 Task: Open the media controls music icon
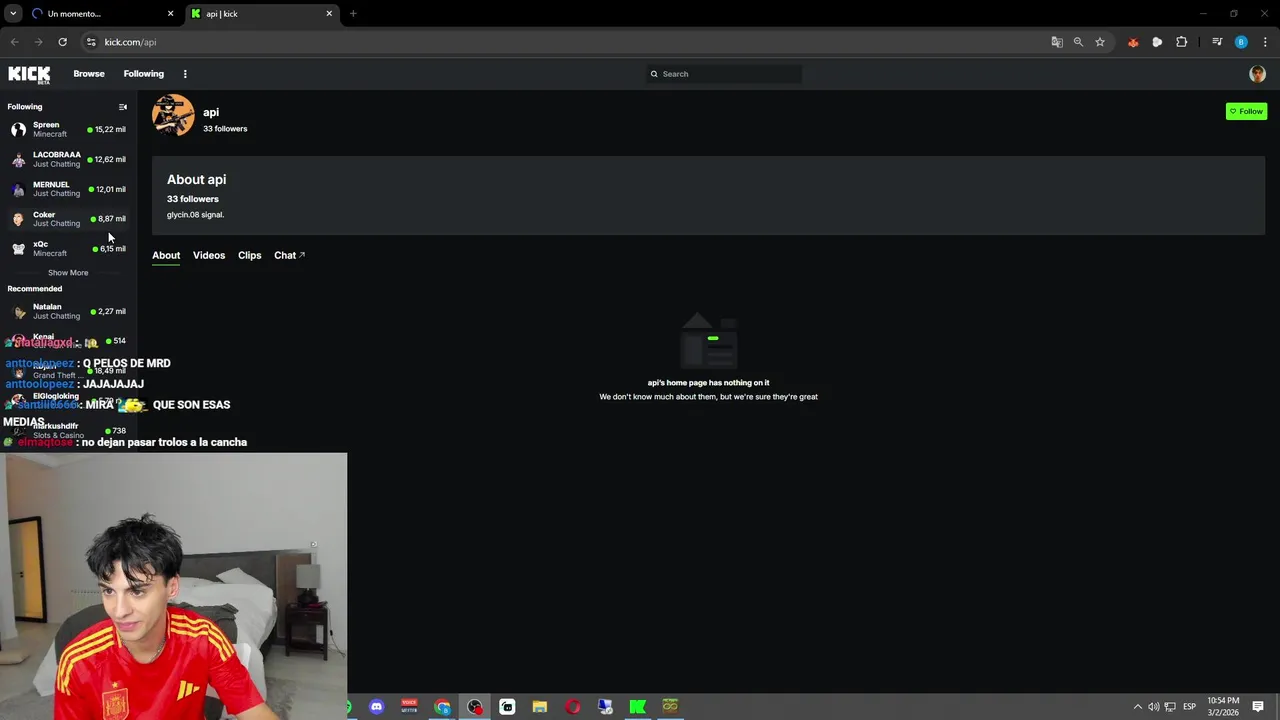[x=1217, y=42]
